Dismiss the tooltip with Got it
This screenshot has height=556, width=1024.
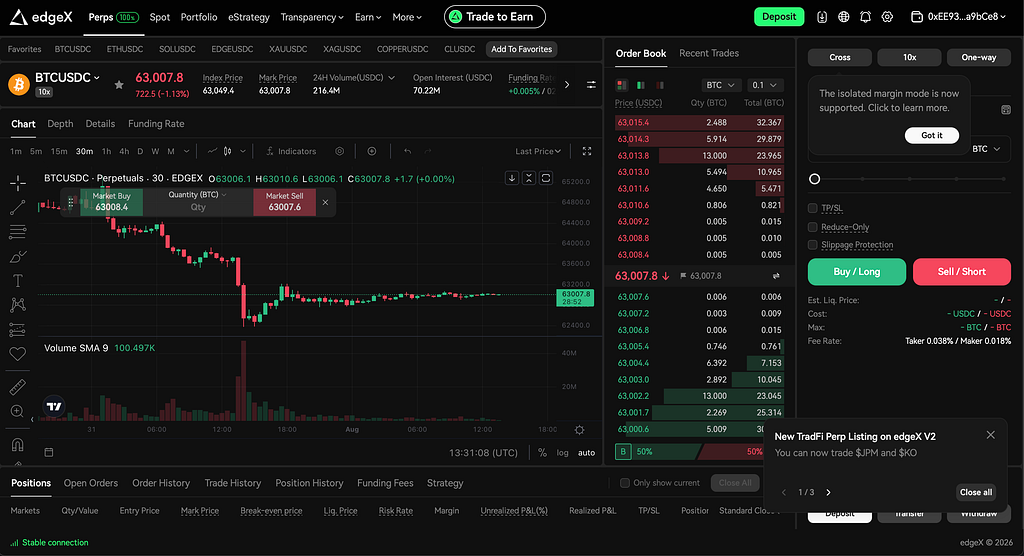point(932,135)
